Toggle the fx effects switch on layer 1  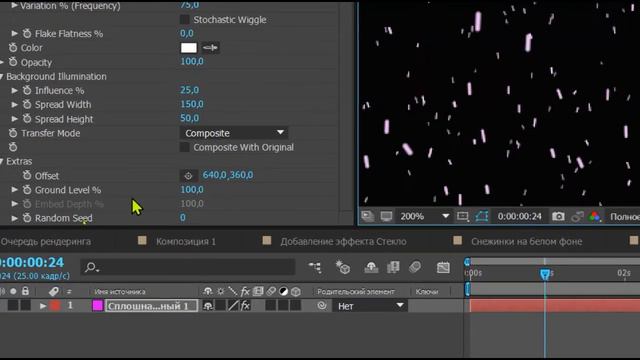pyautogui.click(x=245, y=306)
